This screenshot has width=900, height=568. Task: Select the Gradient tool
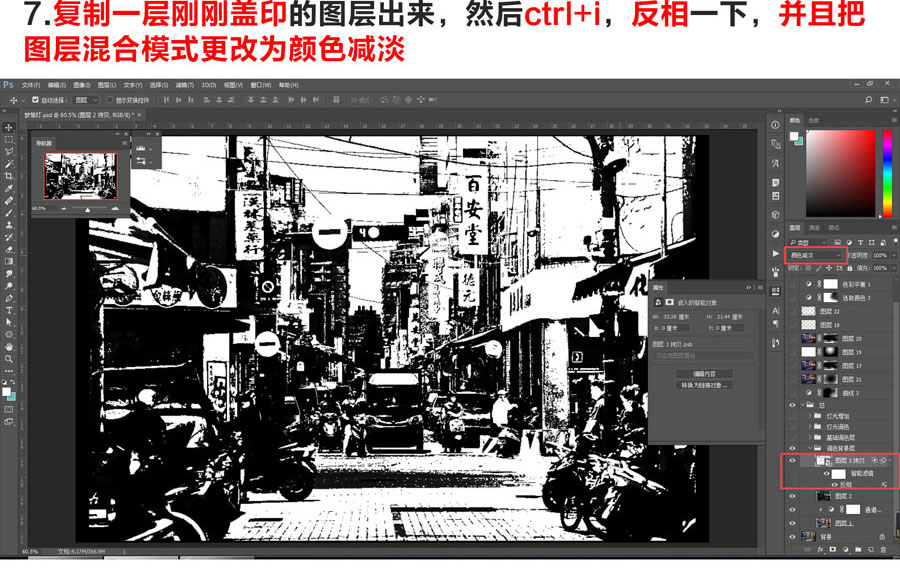point(9,261)
